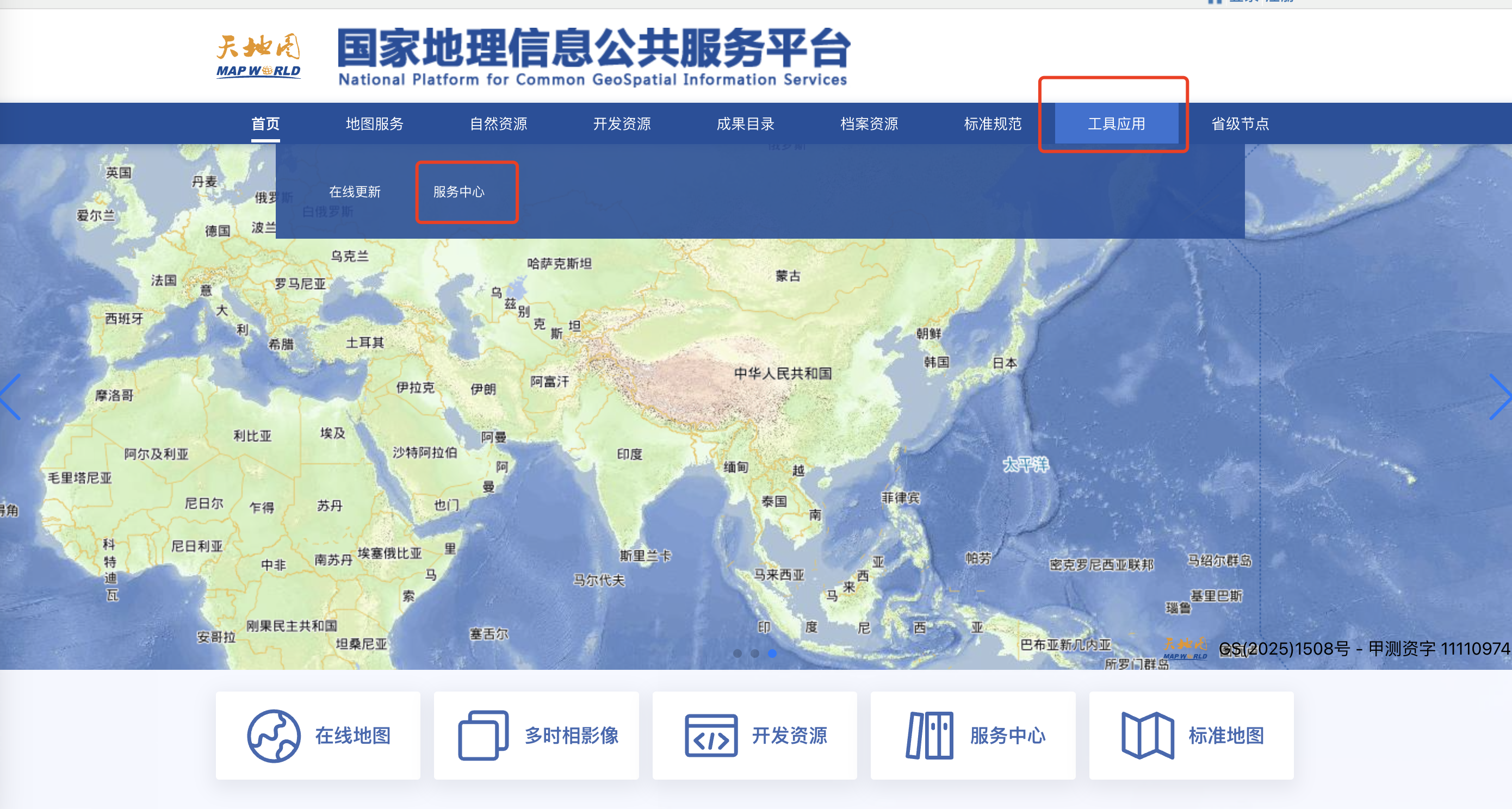Open the 自然资源 navigation menu
1512x809 pixels.
point(498,124)
